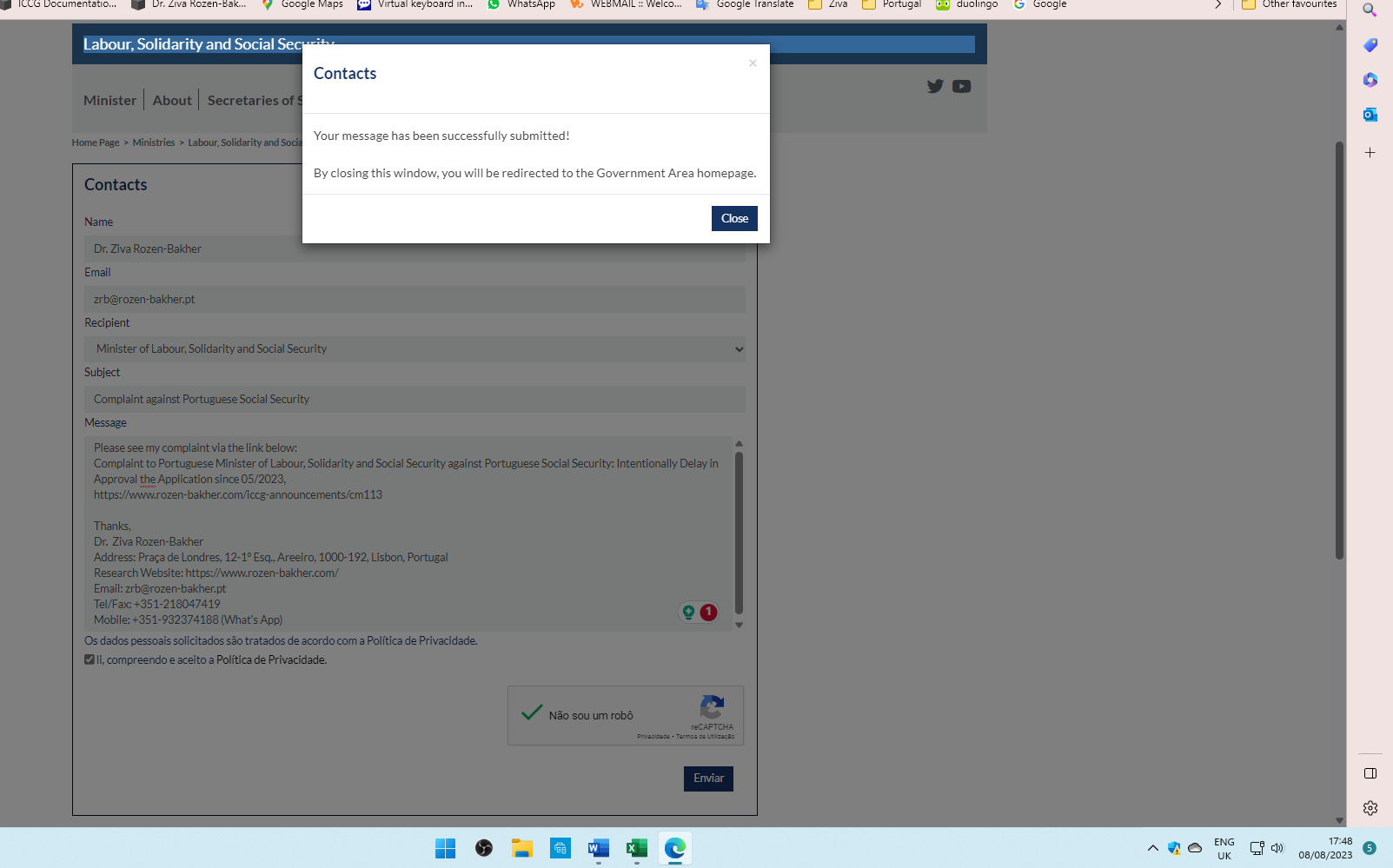Open sidebar settings gear icon

pos(1370,808)
